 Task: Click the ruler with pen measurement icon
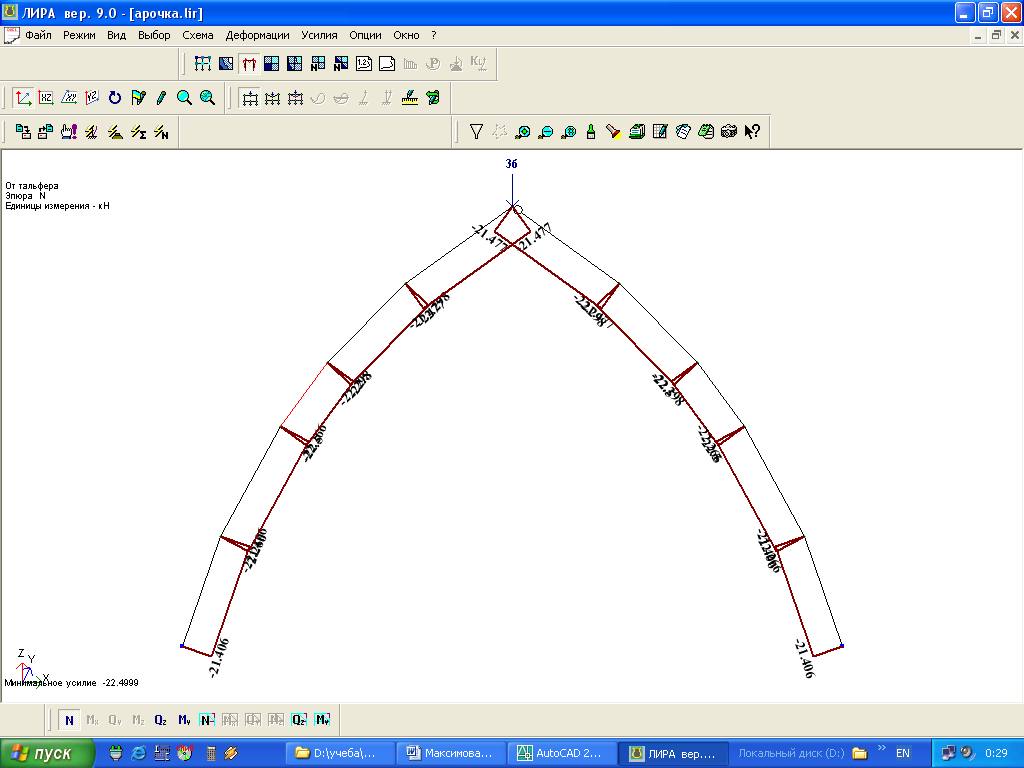point(409,98)
